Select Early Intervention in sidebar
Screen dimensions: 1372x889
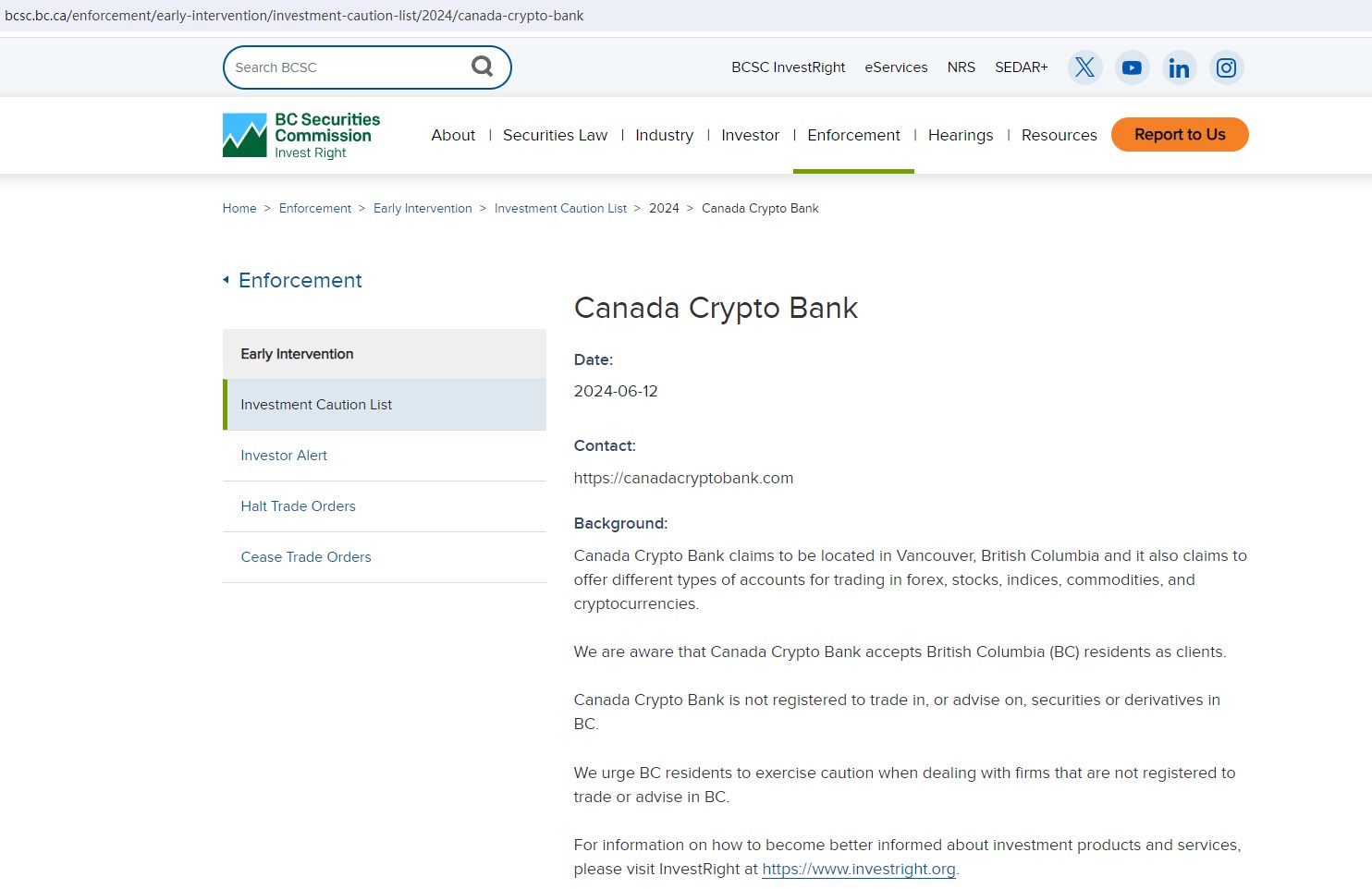coord(385,354)
